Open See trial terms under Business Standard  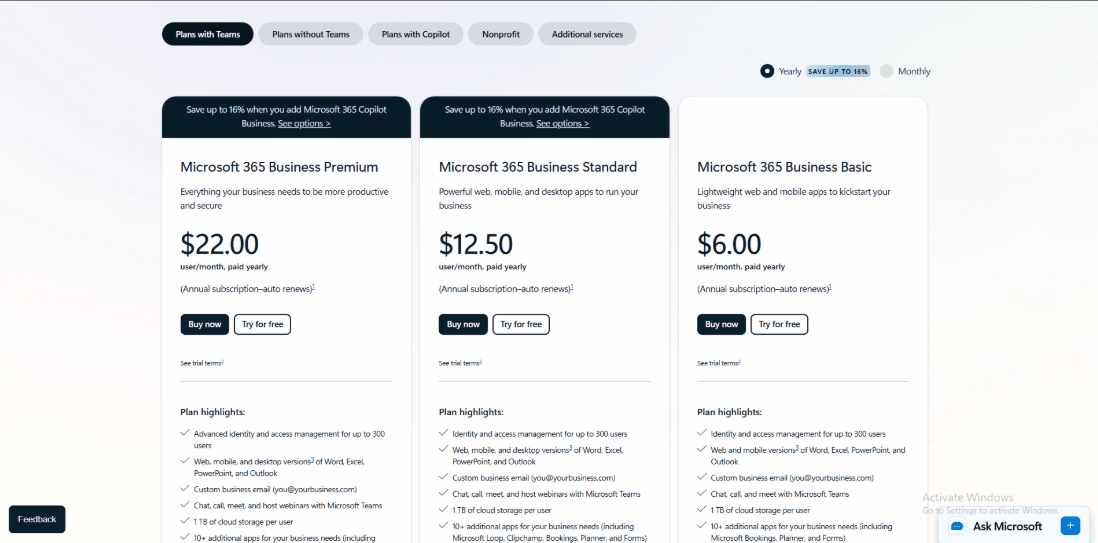(460, 363)
